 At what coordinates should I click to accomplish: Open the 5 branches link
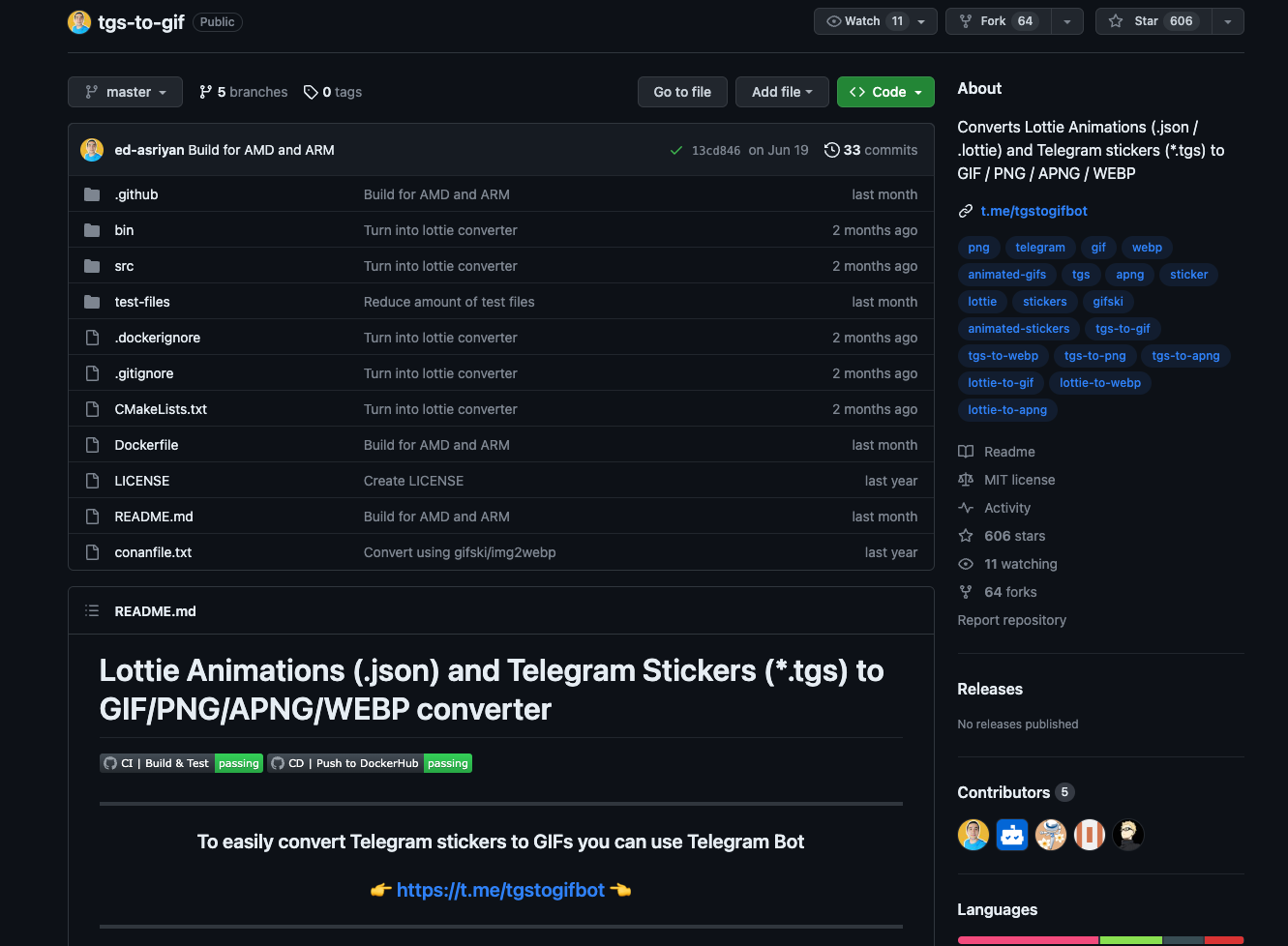pyautogui.click(x=243, y=92)
